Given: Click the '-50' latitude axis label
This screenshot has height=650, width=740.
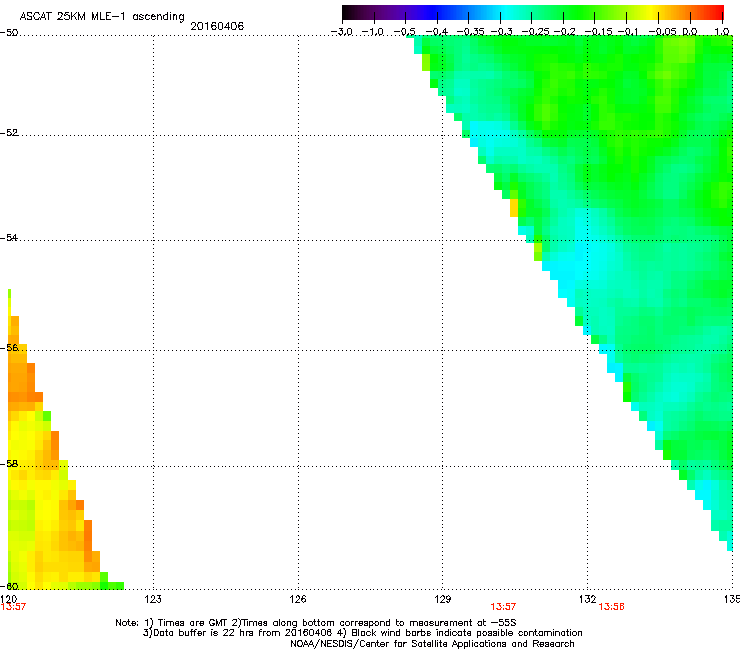Looking at the screenshot, I should 9,33.
